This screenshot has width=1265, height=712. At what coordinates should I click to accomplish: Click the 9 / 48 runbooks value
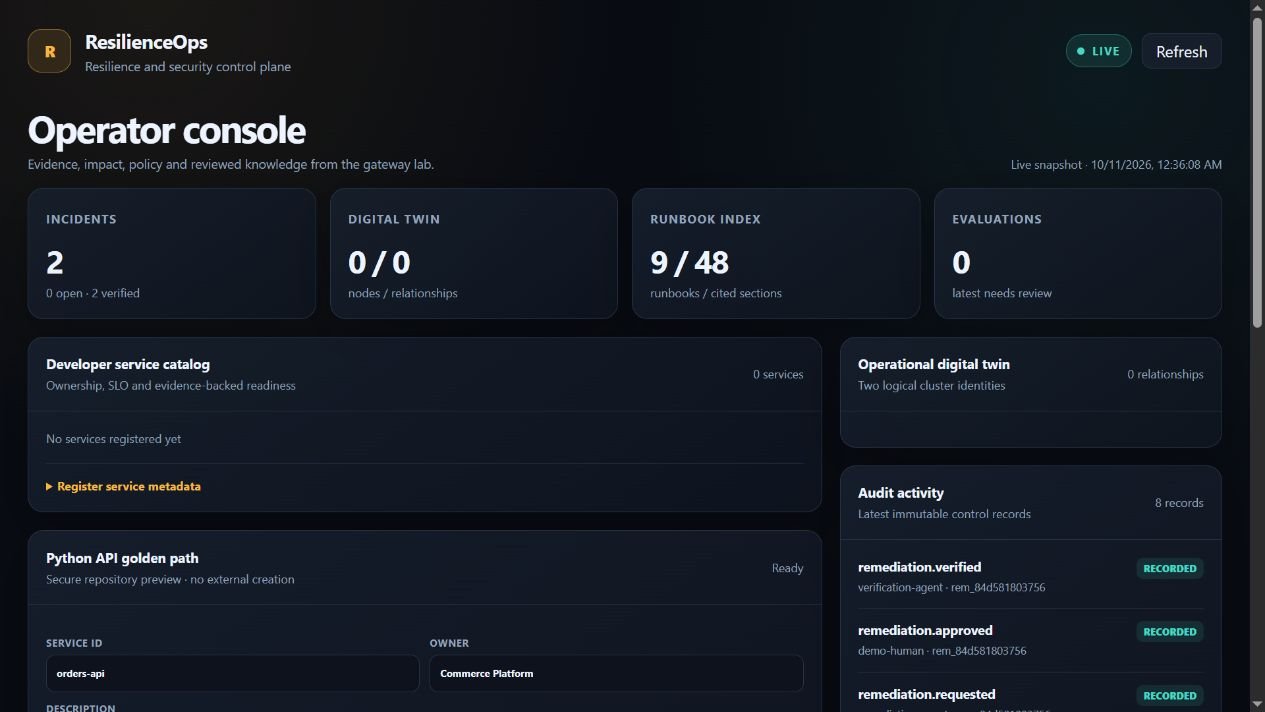689,263
